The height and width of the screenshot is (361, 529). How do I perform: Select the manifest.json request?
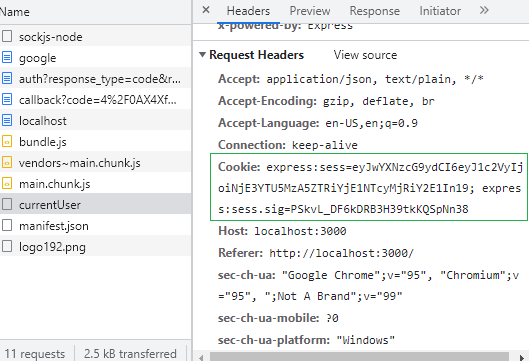tap(95, 225)
